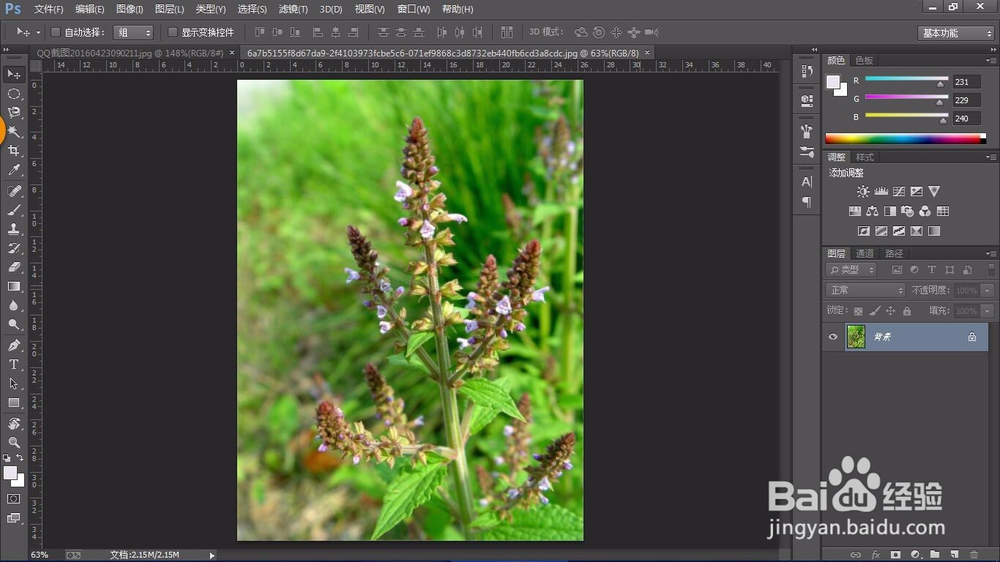
Task: Switch to the 路径 tab
Action: click(893, 253)
